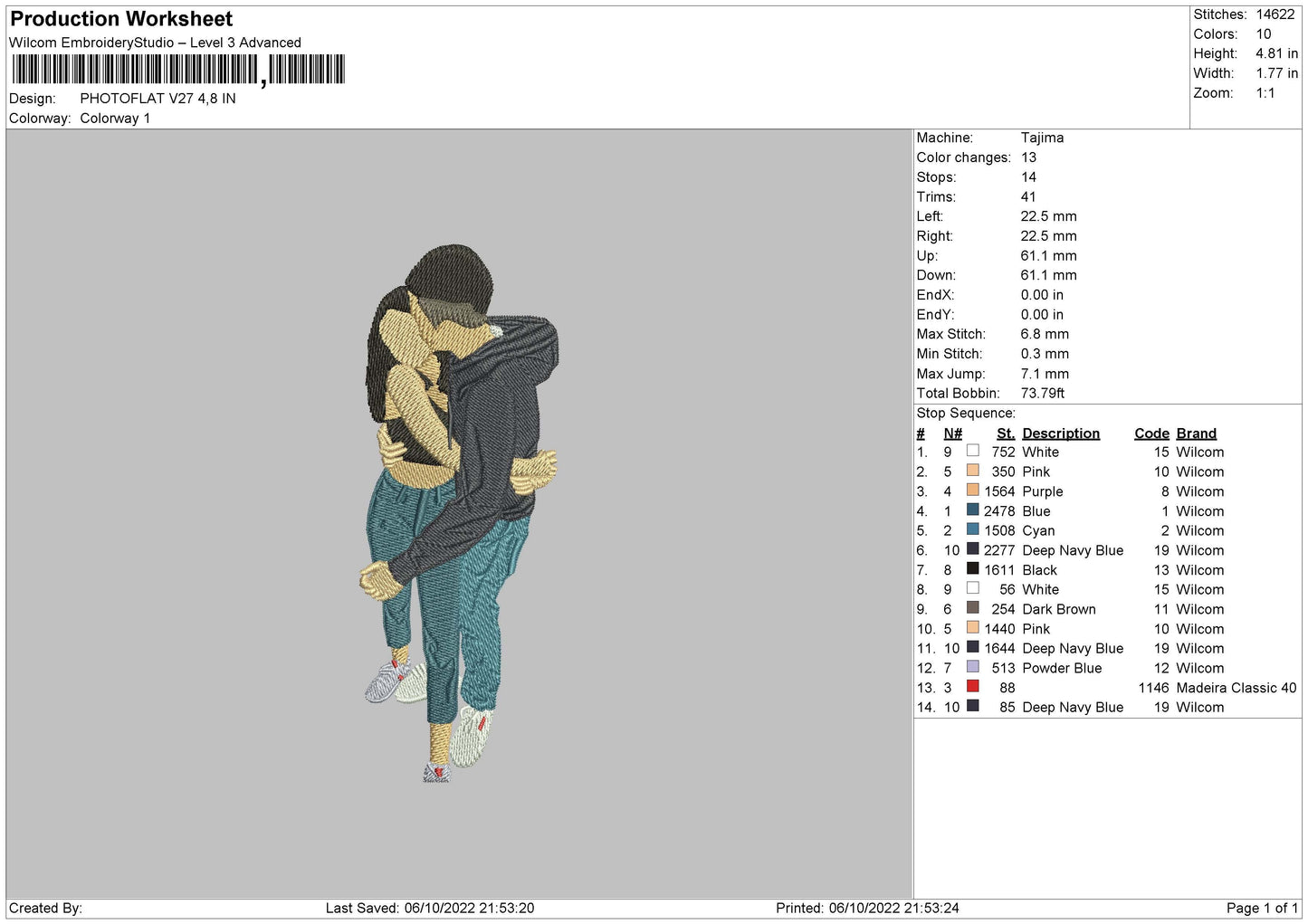The image size is (1308, 924).
Task: Click 'Deep Navy Blue' in row 6
Action: click(x=1073, y=550)
